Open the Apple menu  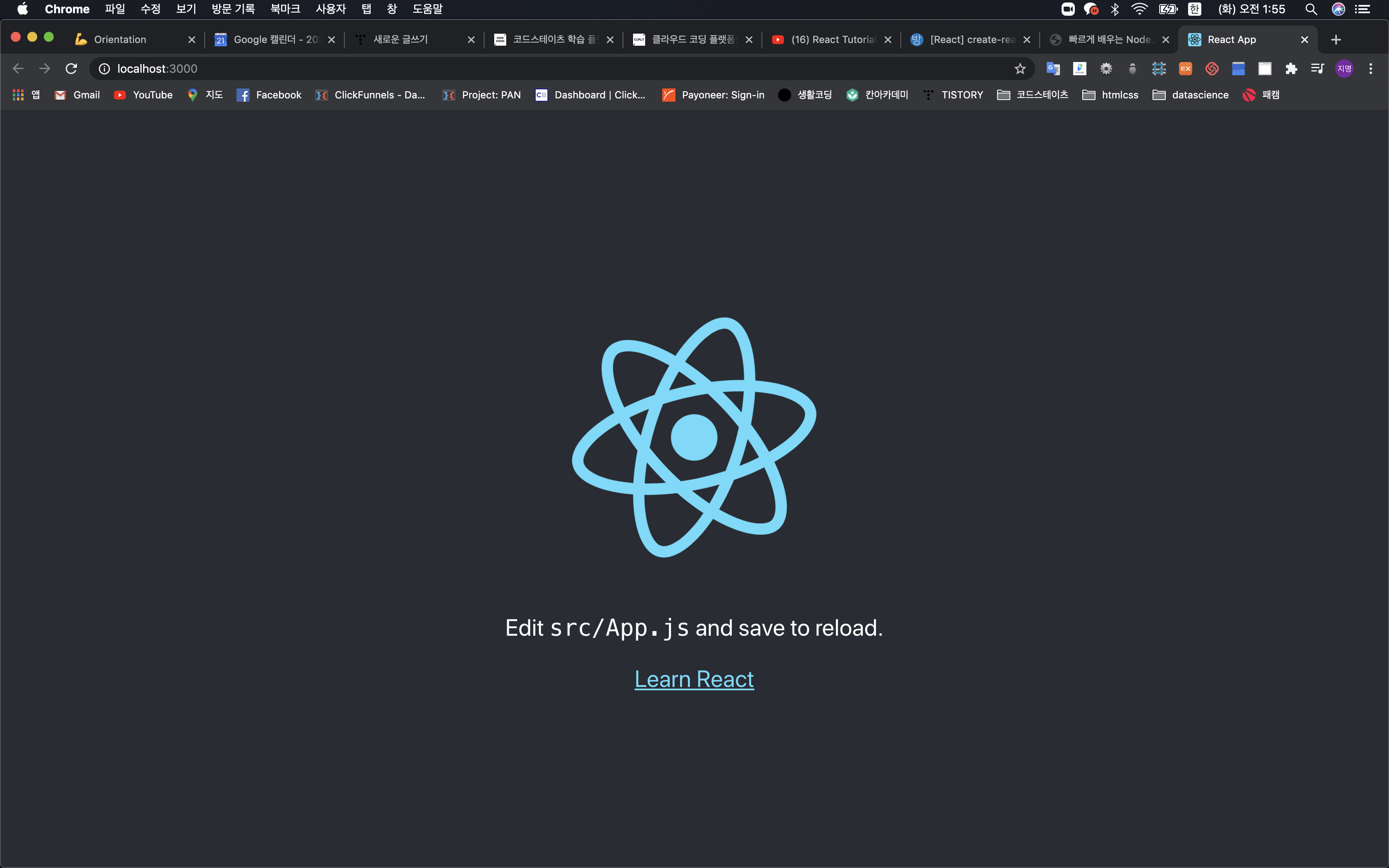(22, 9)
